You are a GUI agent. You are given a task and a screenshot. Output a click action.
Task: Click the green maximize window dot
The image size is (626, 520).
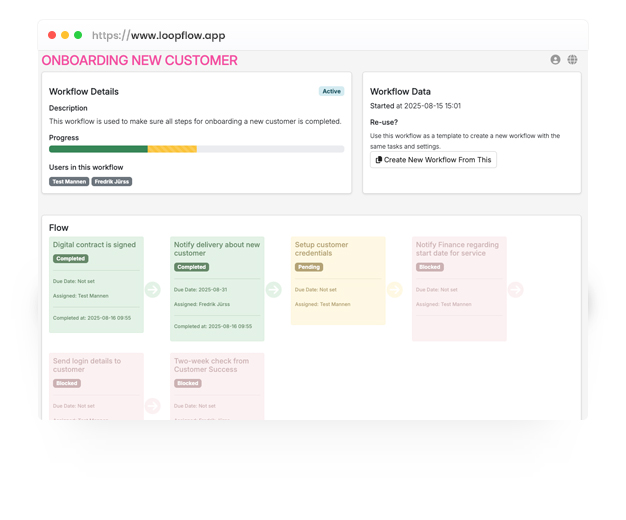78,35
